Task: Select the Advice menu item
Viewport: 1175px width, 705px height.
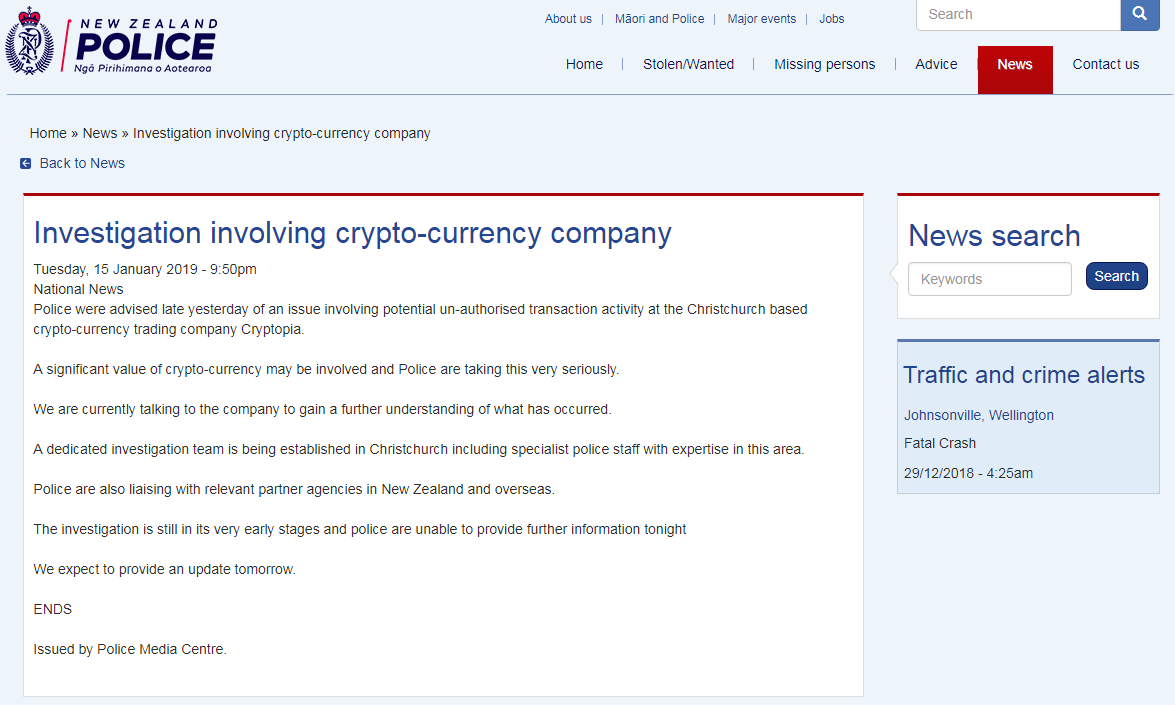Action: click(x=936, y=64)
